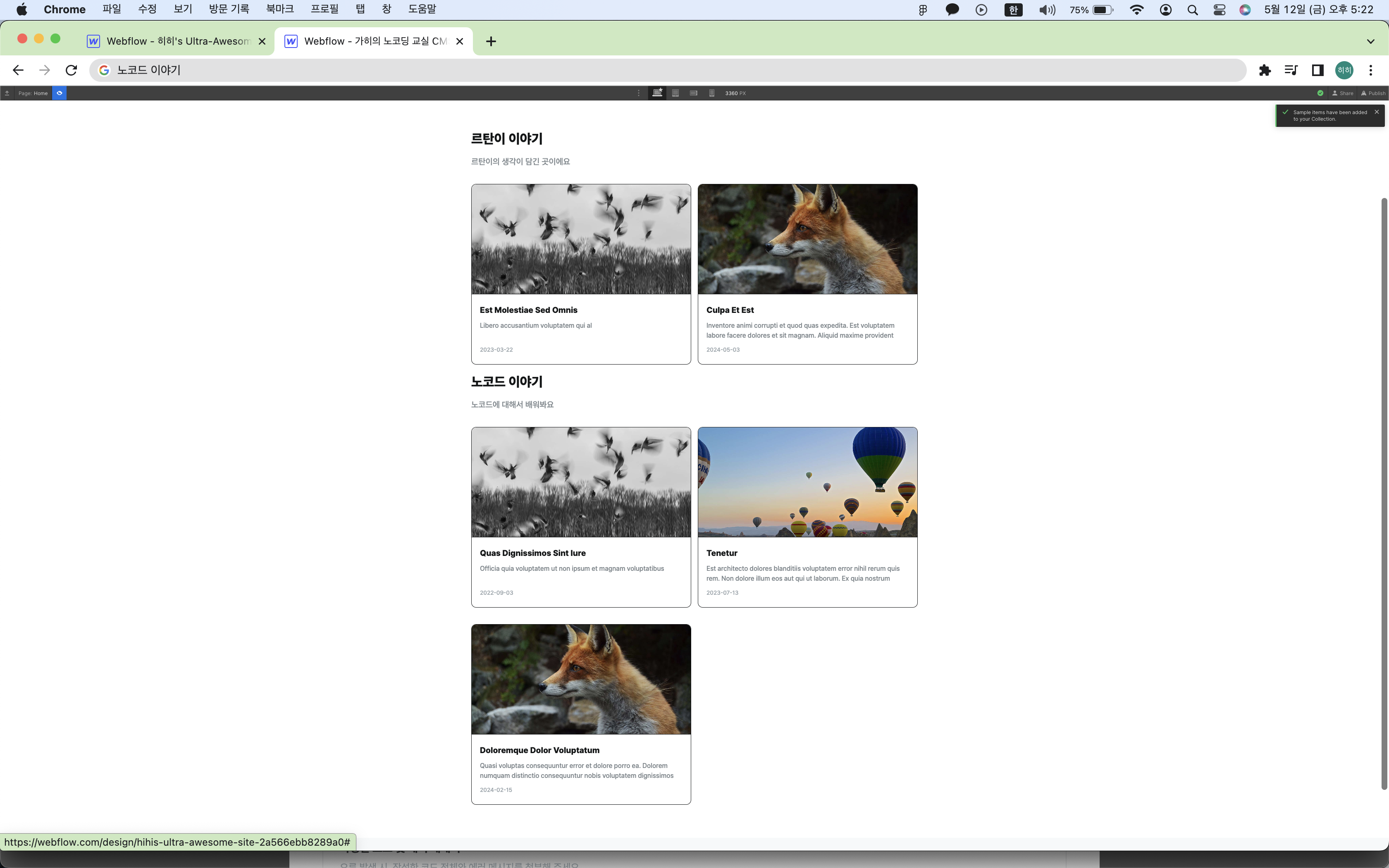This screenshot has width=1389, height=868.
Task: Open Spotlight search icon
Action: [x=1193, y=10]
